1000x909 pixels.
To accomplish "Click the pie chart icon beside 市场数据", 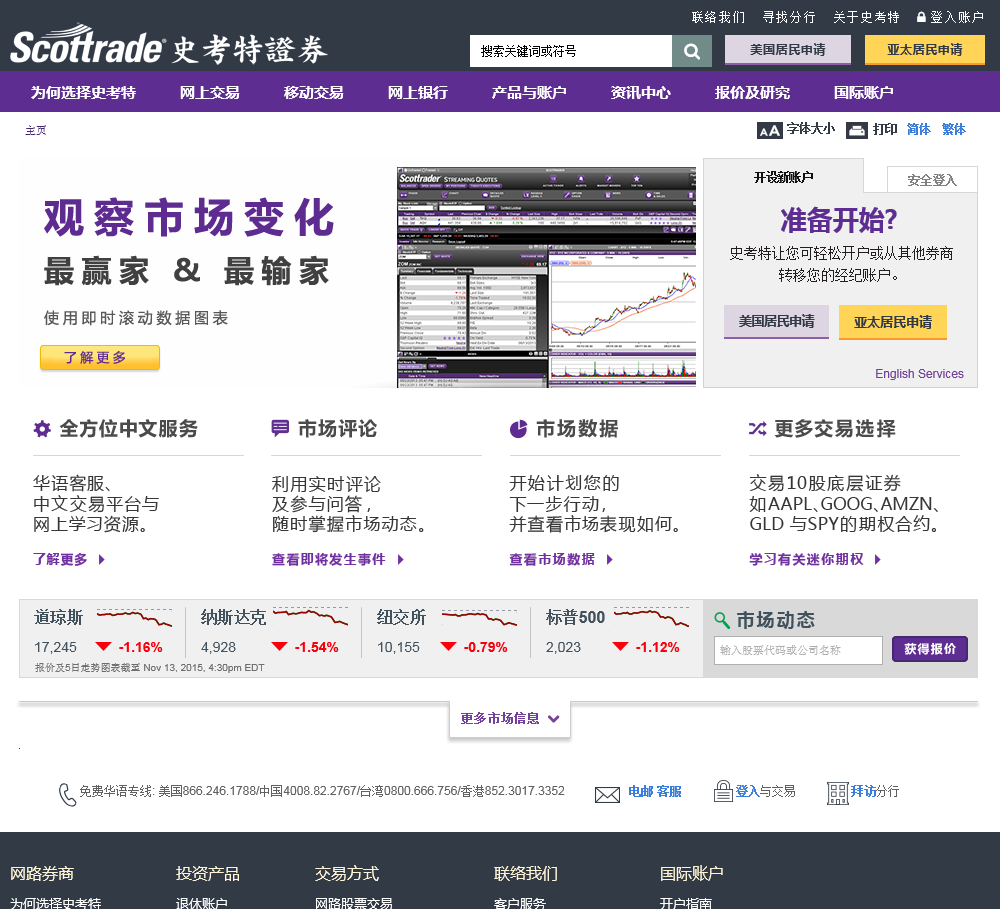I will pyautogui.click(x=518, y=429).
